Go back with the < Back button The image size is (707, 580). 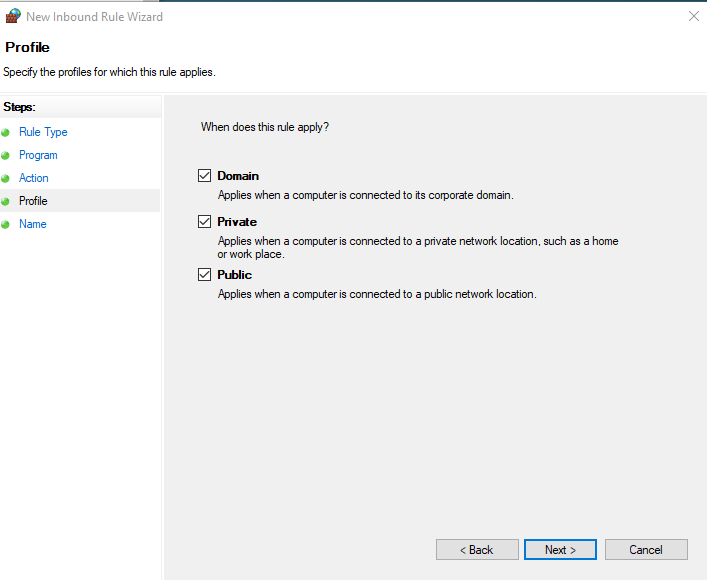[x=477, y=550]
